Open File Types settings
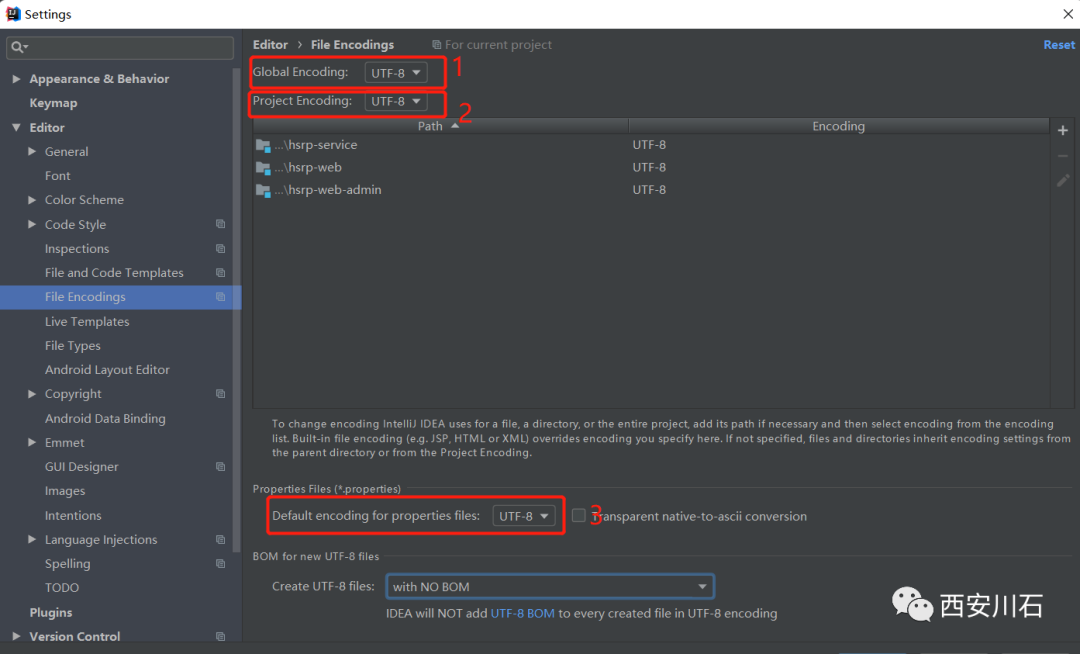 72,346
